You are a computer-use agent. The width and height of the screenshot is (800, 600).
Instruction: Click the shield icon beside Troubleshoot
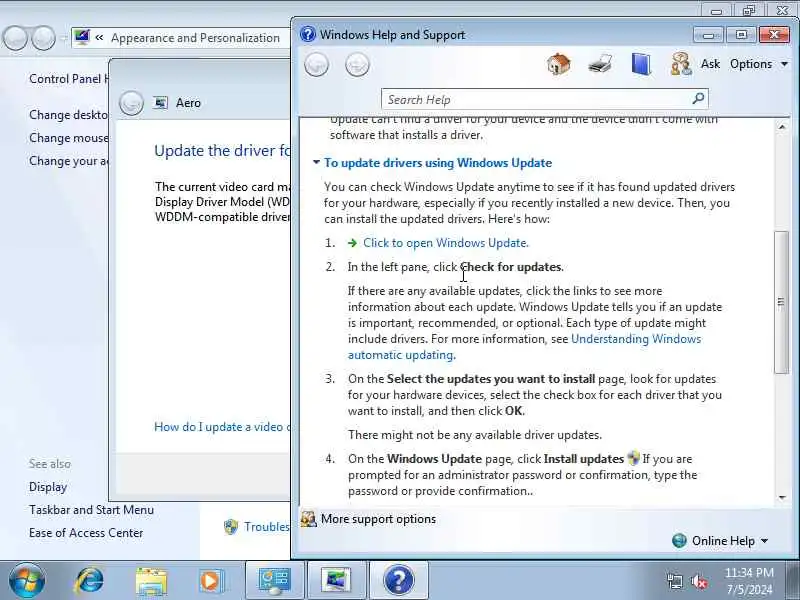click(x=231, y=527)
